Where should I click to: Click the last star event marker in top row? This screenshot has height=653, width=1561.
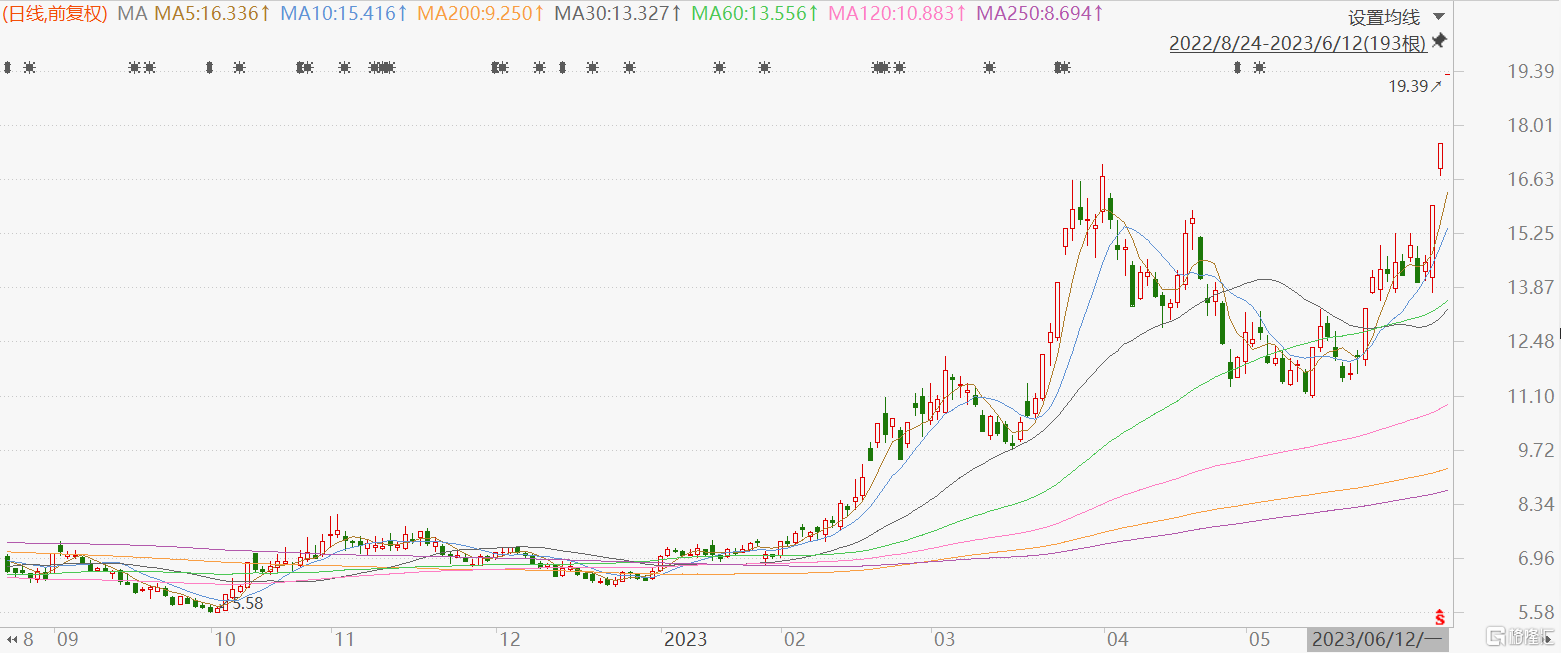point(1260,68)
